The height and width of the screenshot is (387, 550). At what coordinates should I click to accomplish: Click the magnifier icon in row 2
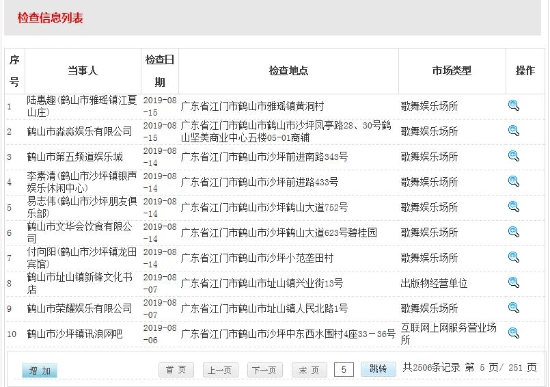pos(514,131)
